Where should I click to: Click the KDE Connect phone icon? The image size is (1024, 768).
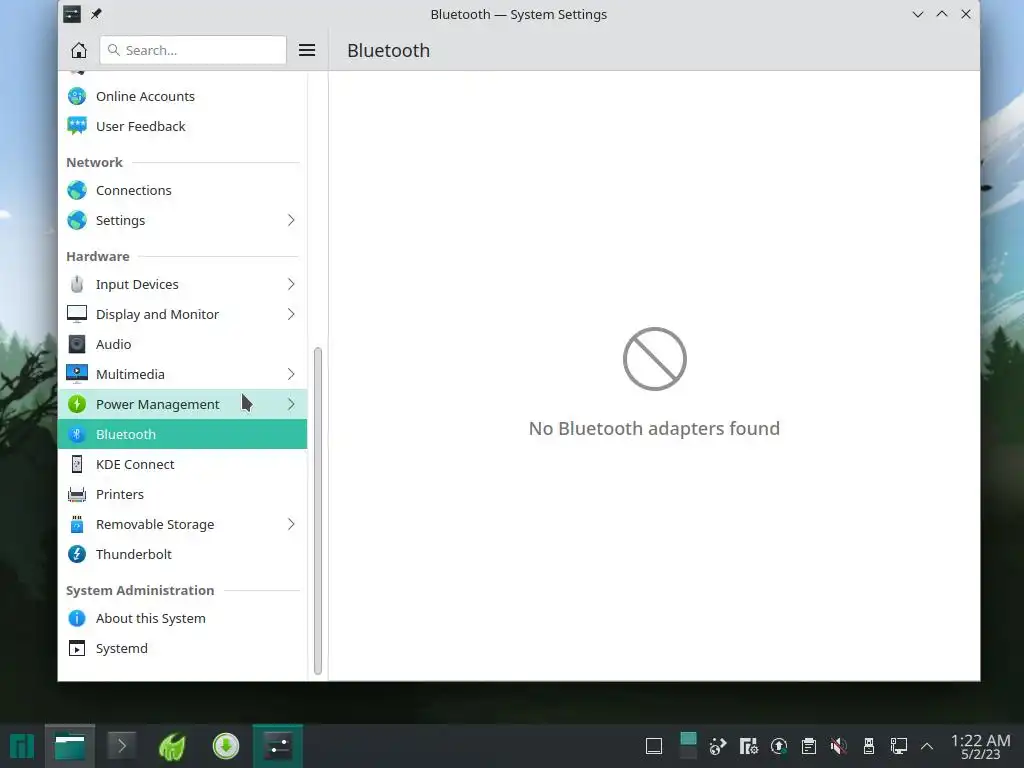76,464
